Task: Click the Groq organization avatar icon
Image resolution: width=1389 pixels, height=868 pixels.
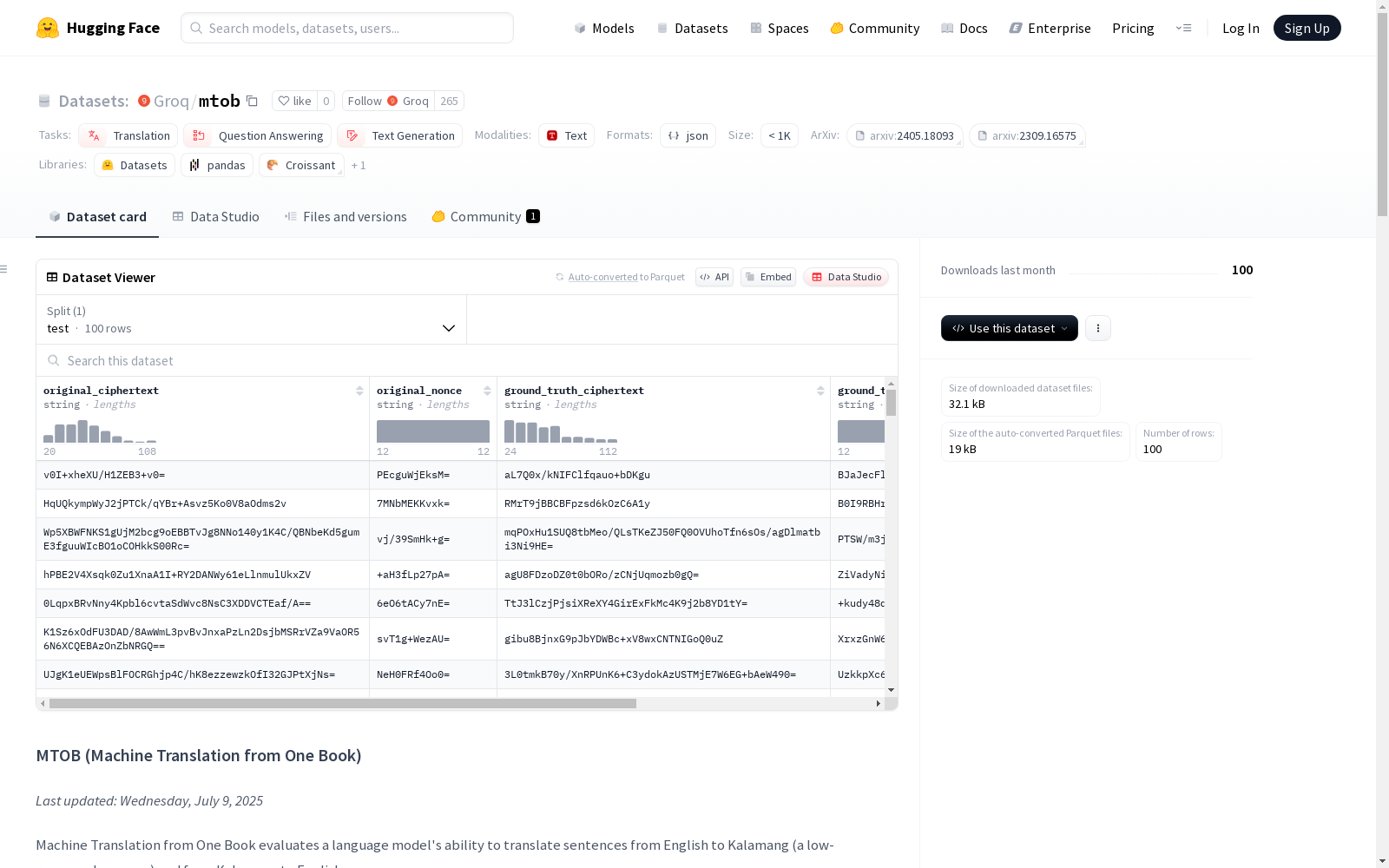Action: [x=144, y=101]
